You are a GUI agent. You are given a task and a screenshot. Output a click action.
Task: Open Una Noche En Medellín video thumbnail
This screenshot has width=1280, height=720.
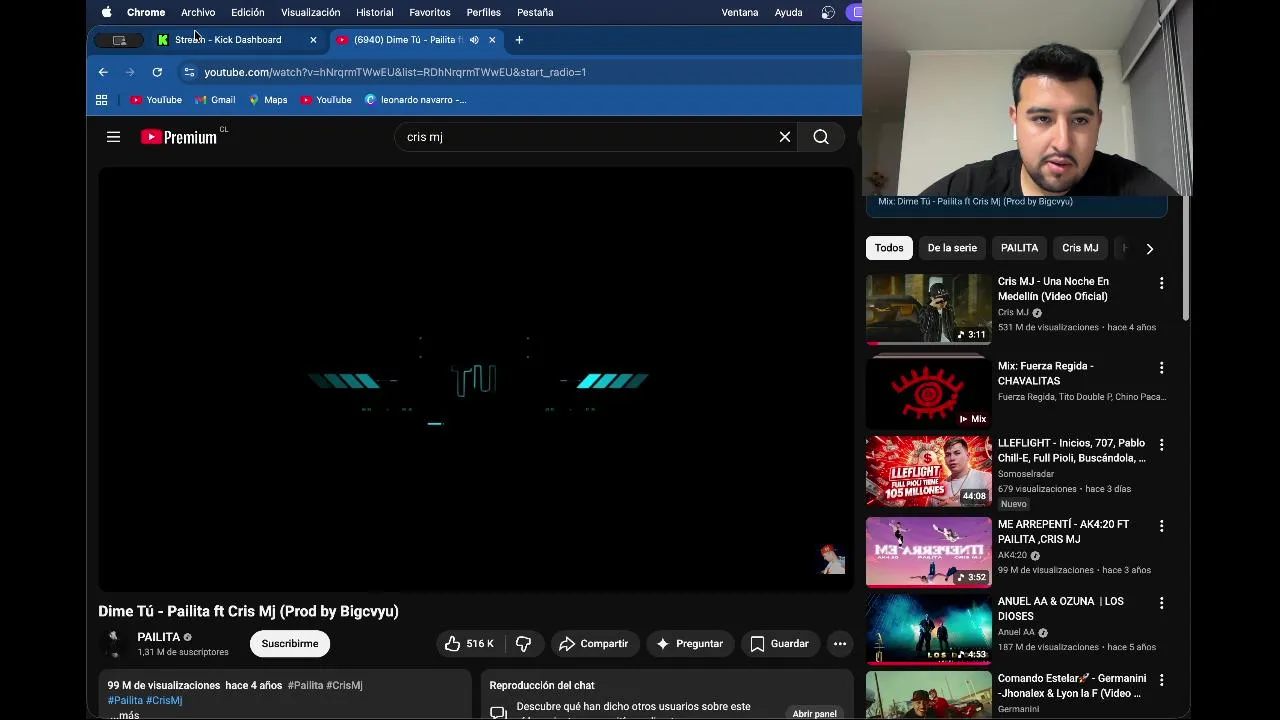929,309
